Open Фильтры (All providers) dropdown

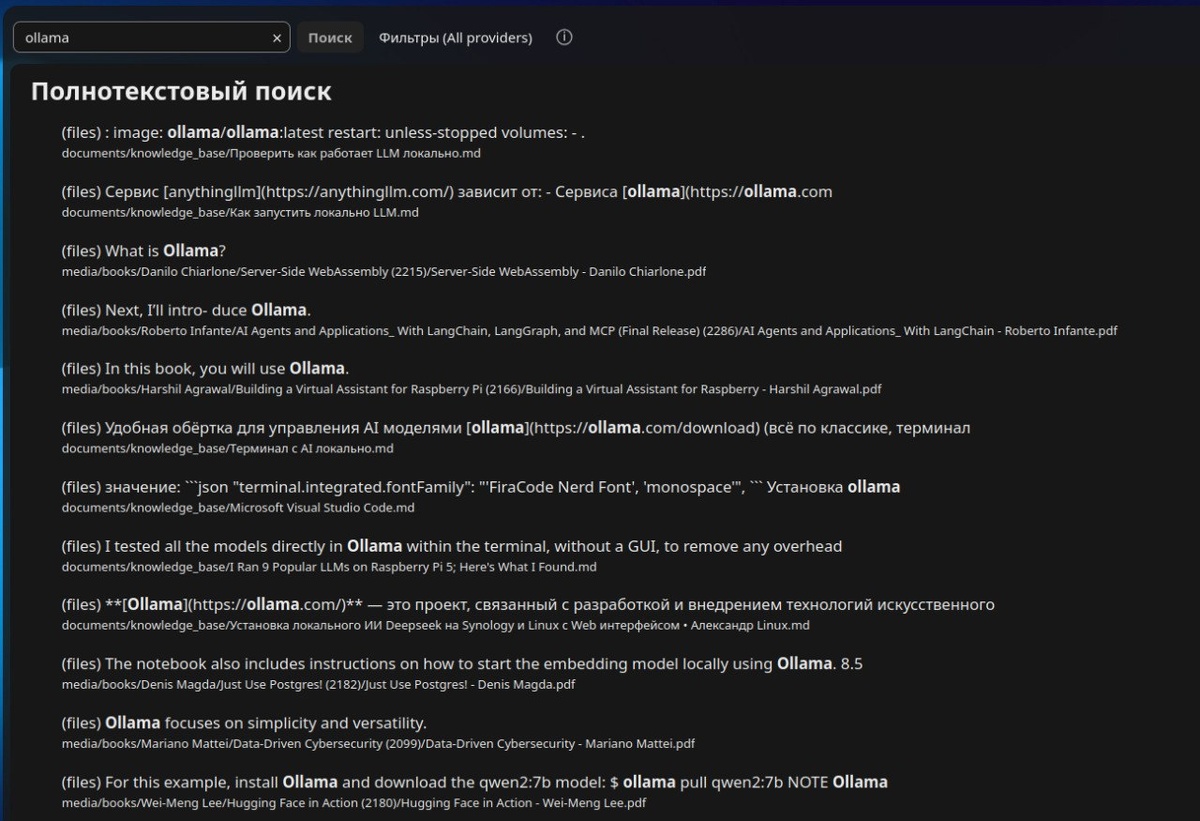455,38
